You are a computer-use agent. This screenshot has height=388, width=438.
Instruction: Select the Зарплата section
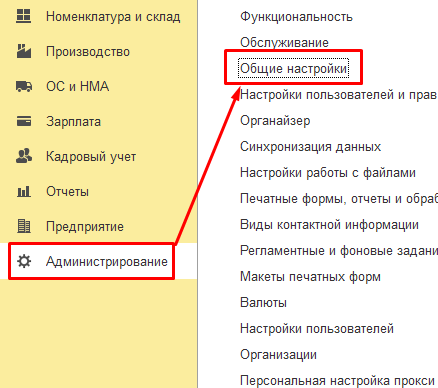coord(73,121)
